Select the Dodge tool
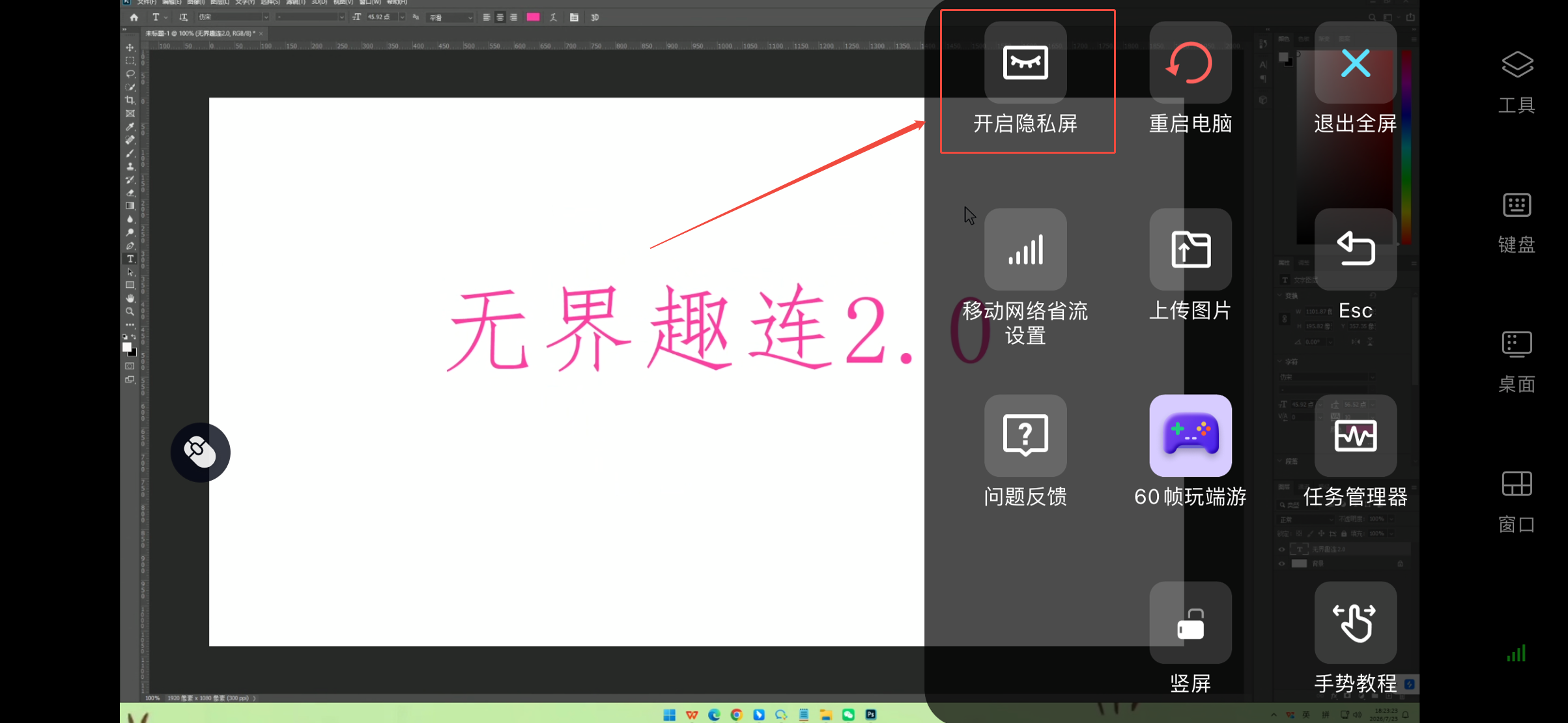Image resolution: width=1568 pixels, height=723 pixels. click(x=130, y=233)
